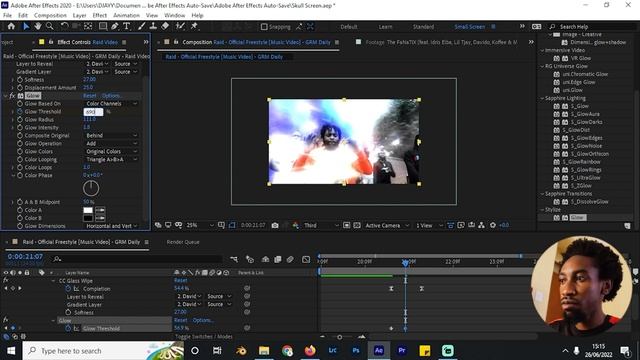Select the Roto Brush tool

180,27
